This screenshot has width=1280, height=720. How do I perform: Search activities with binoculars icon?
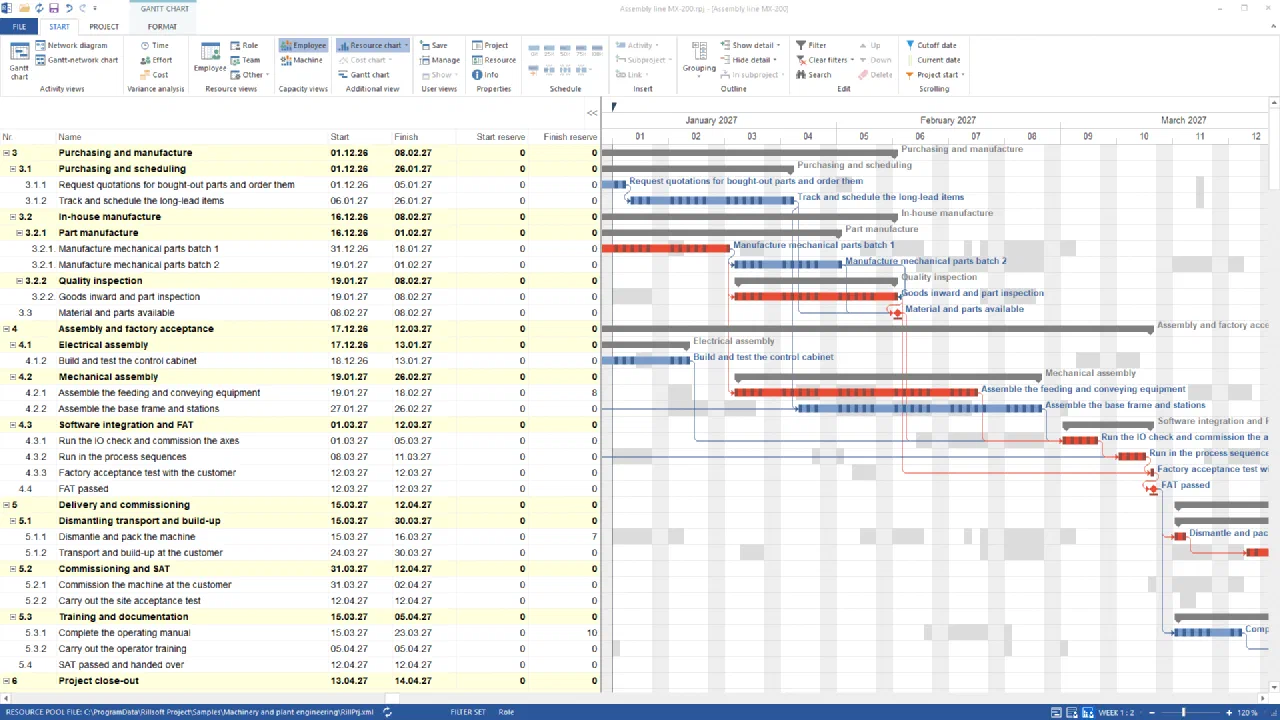pyautogui.click(x=813, y=75)
